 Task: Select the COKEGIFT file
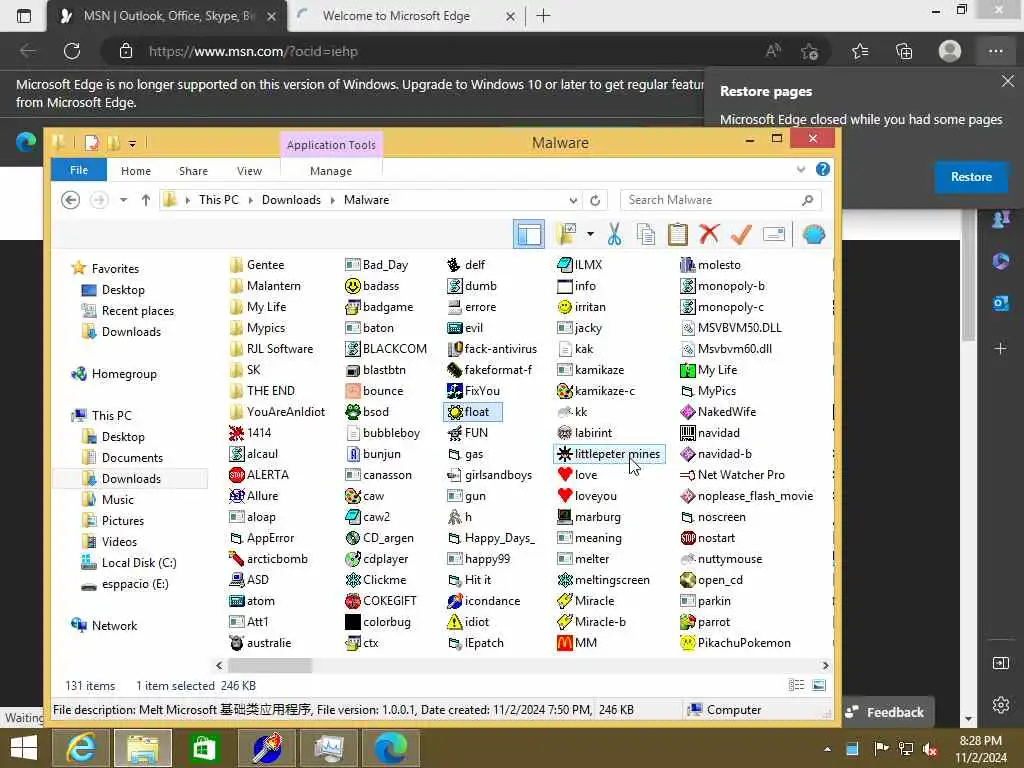point(381,601)
